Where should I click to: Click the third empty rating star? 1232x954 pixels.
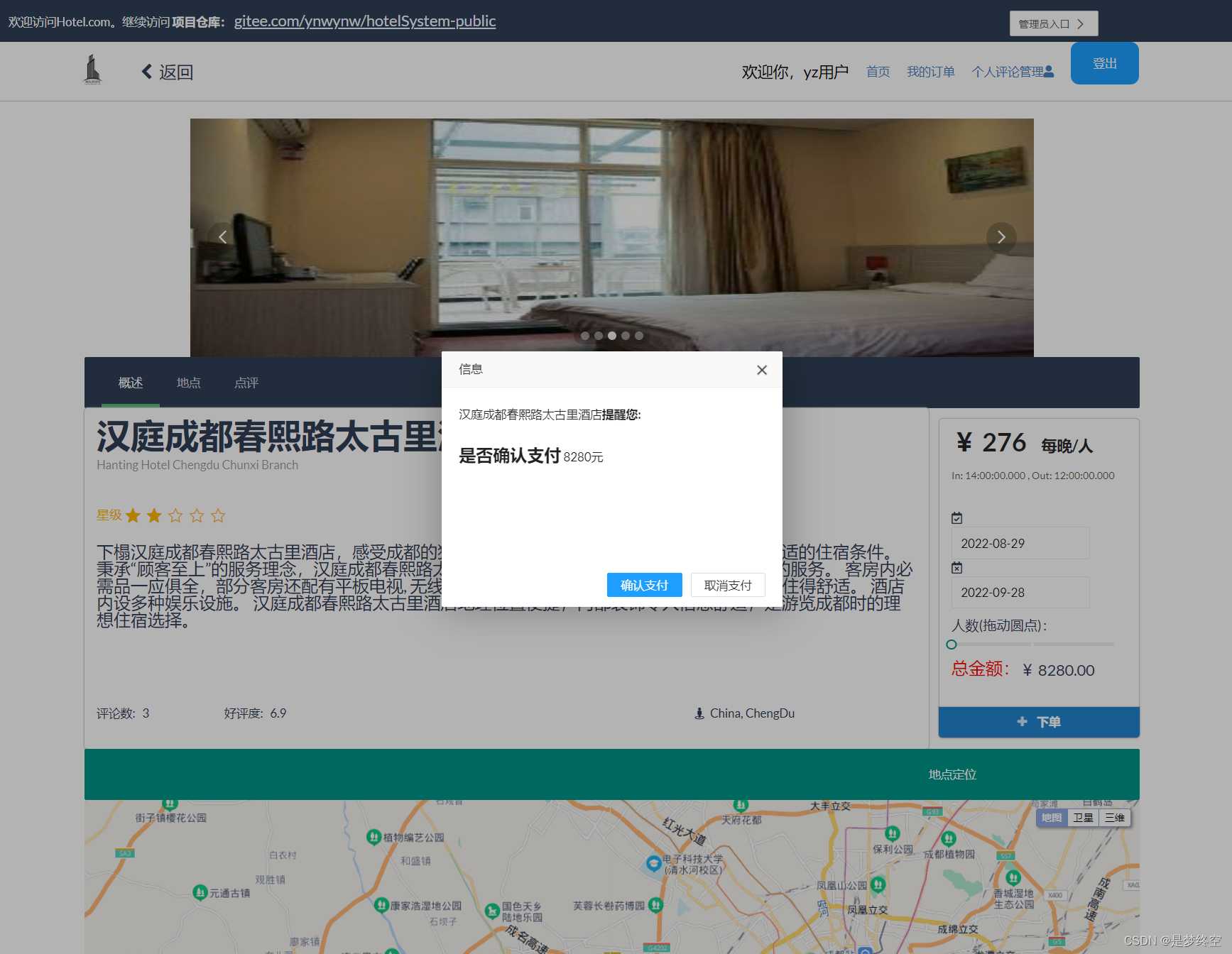pyautogui.click(x=175, y=515)
